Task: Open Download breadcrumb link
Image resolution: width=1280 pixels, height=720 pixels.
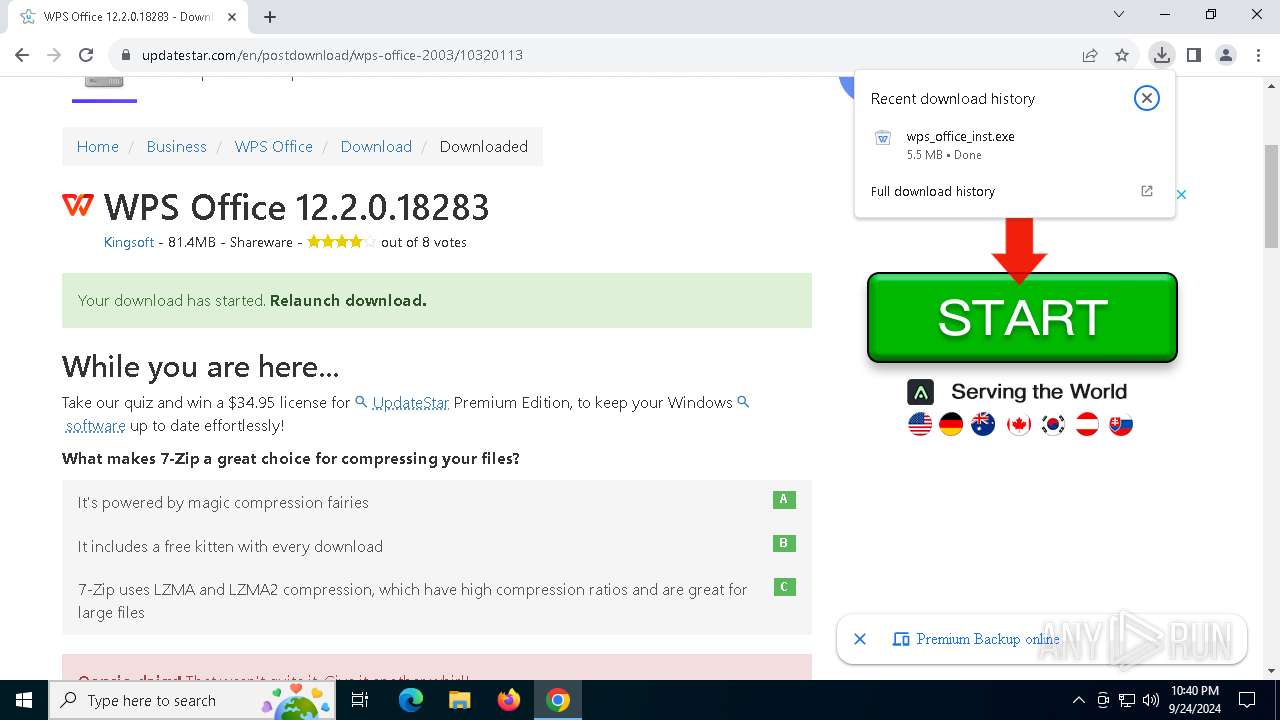Action: point(376,146)
